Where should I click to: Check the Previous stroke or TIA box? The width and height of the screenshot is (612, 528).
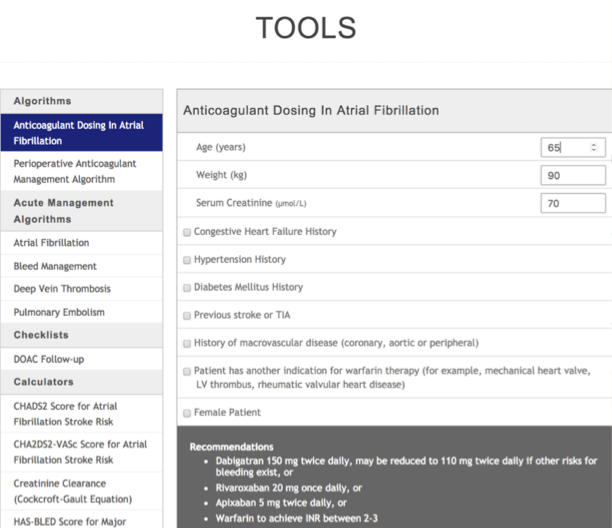[187, 315]
